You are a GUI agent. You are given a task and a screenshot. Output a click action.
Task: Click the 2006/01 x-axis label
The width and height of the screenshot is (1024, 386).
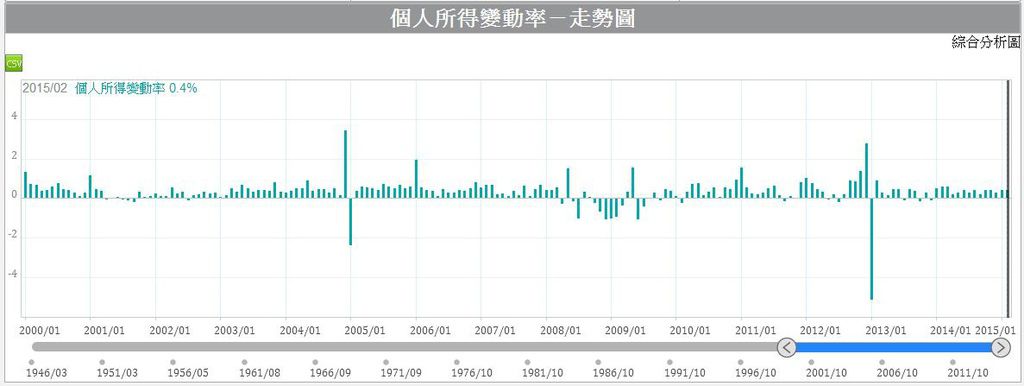click(x=430, y=330)
